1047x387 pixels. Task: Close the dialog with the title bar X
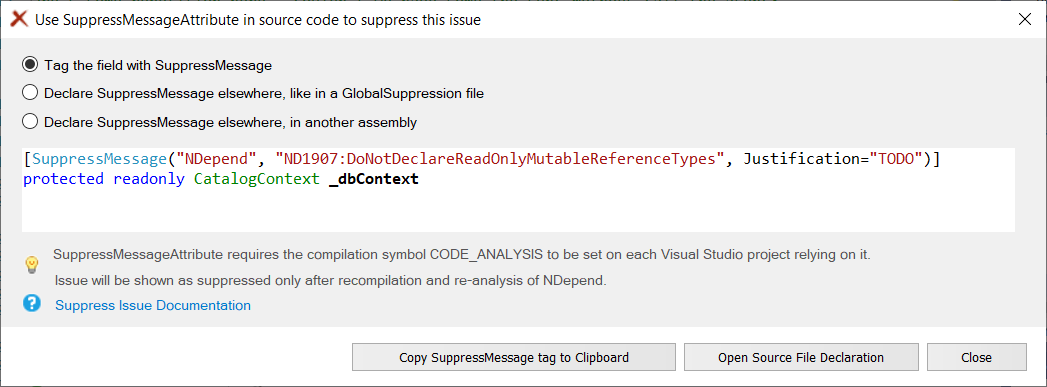click(x=1024, y=19)
